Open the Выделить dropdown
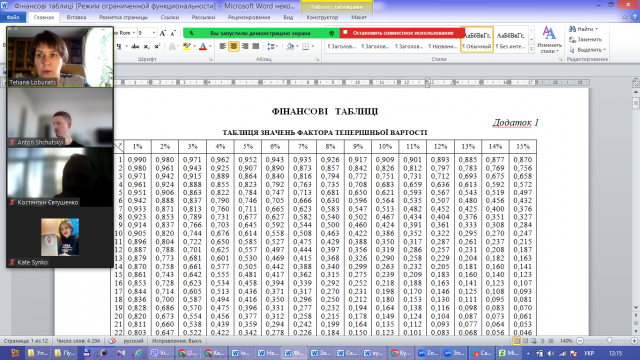This screenshot has height=360, width=640. click(x=588, y=50)
